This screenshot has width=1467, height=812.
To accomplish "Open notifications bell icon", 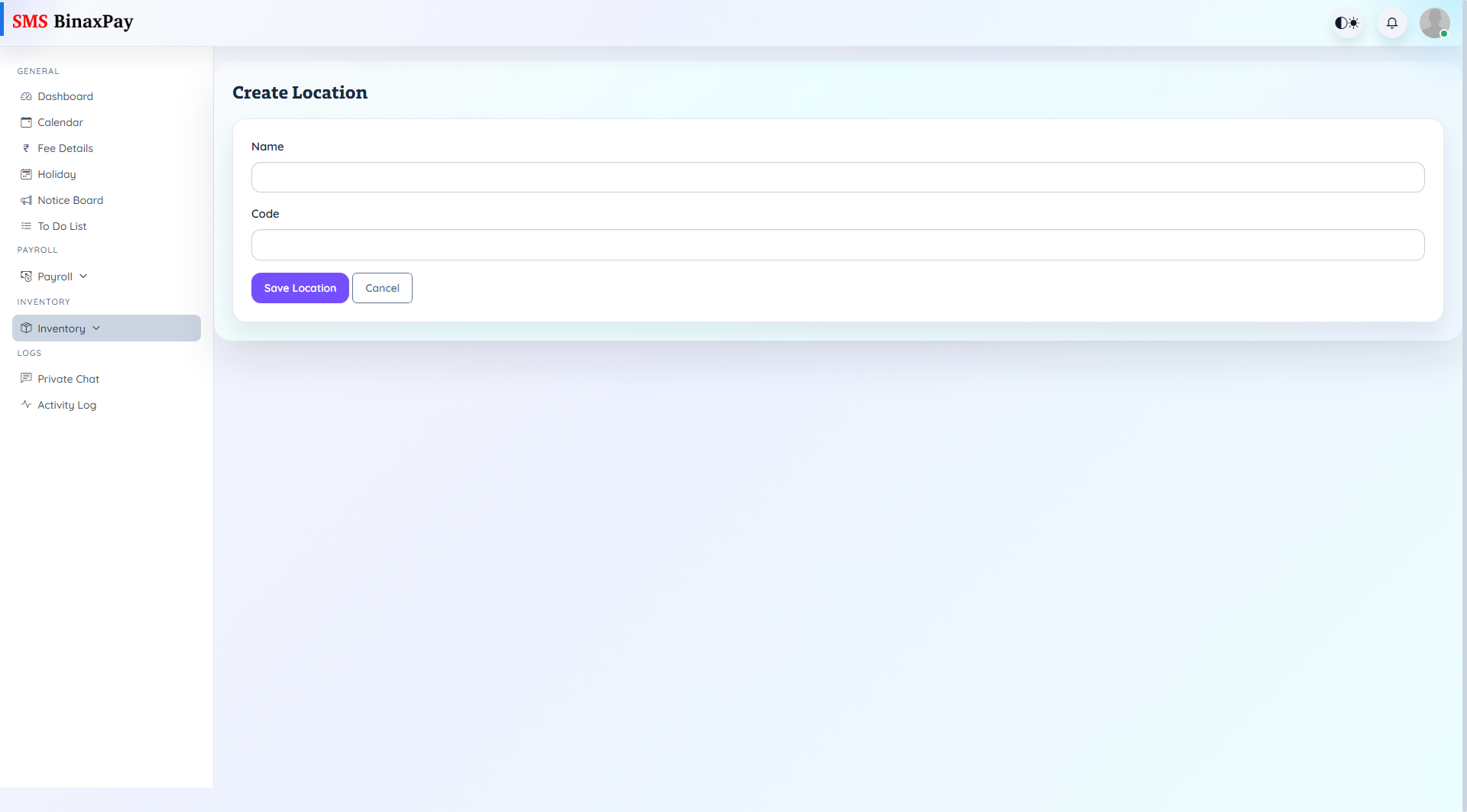I will (x=1391, y=23).
